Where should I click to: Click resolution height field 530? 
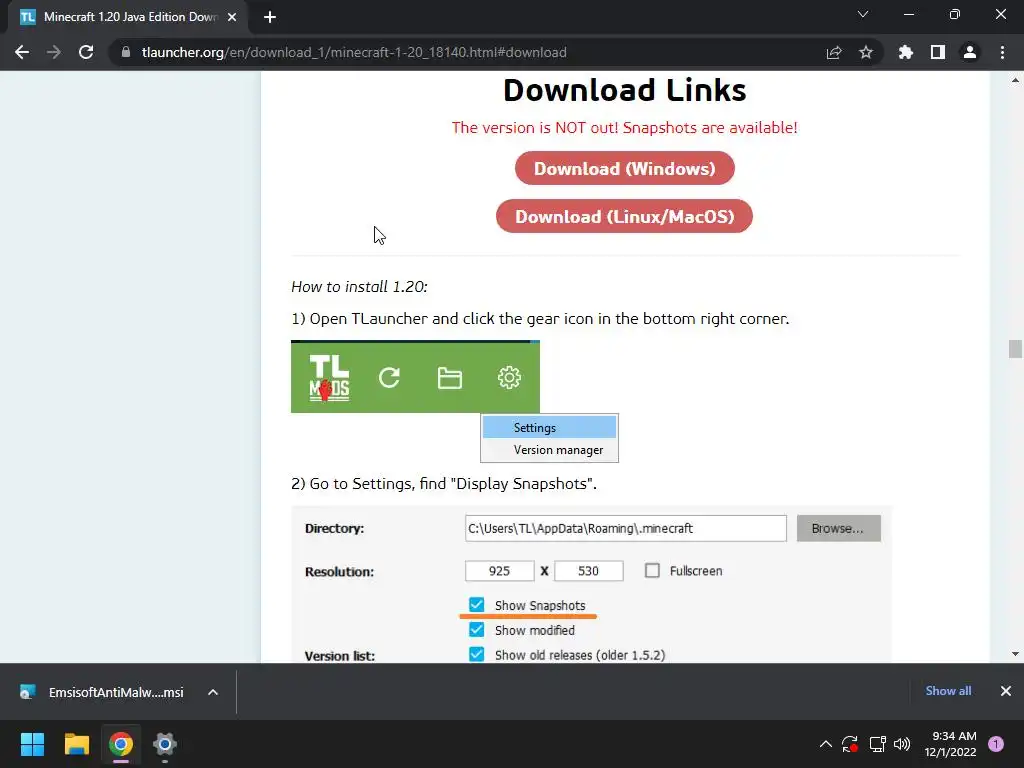pos(588,571)
